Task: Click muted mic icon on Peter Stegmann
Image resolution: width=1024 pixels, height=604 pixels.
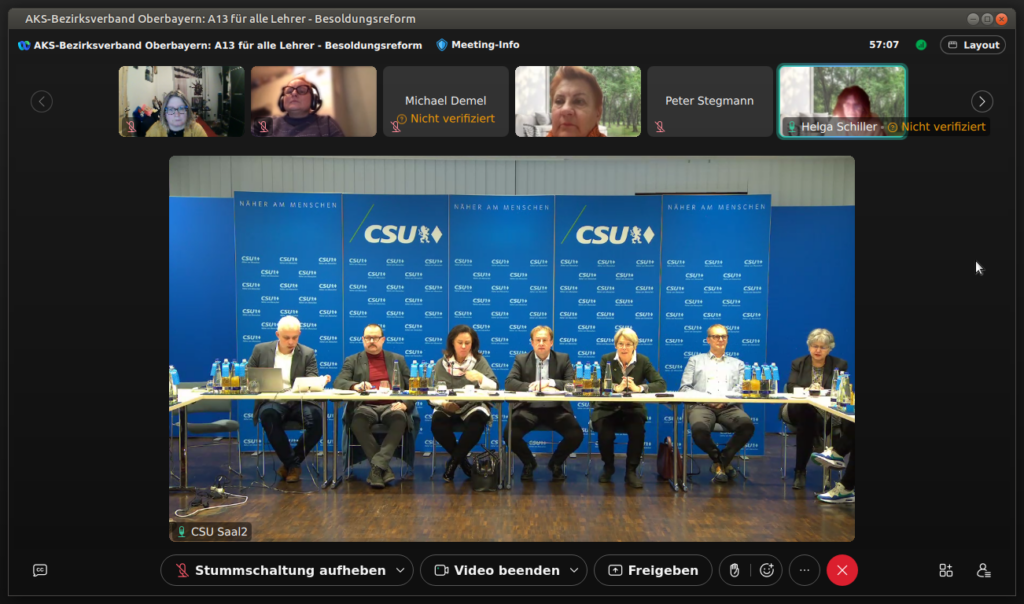Action: pos(660,127)
